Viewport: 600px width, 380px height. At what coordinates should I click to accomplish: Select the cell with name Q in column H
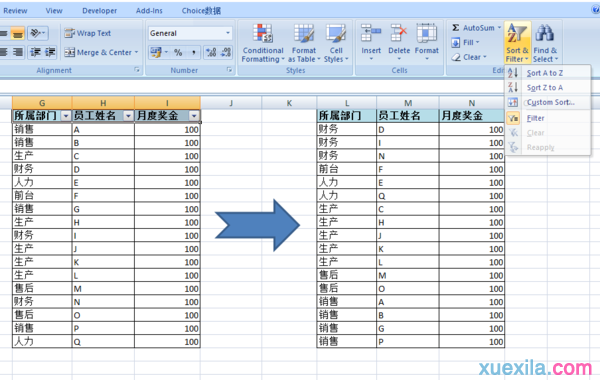click(103, 341)
